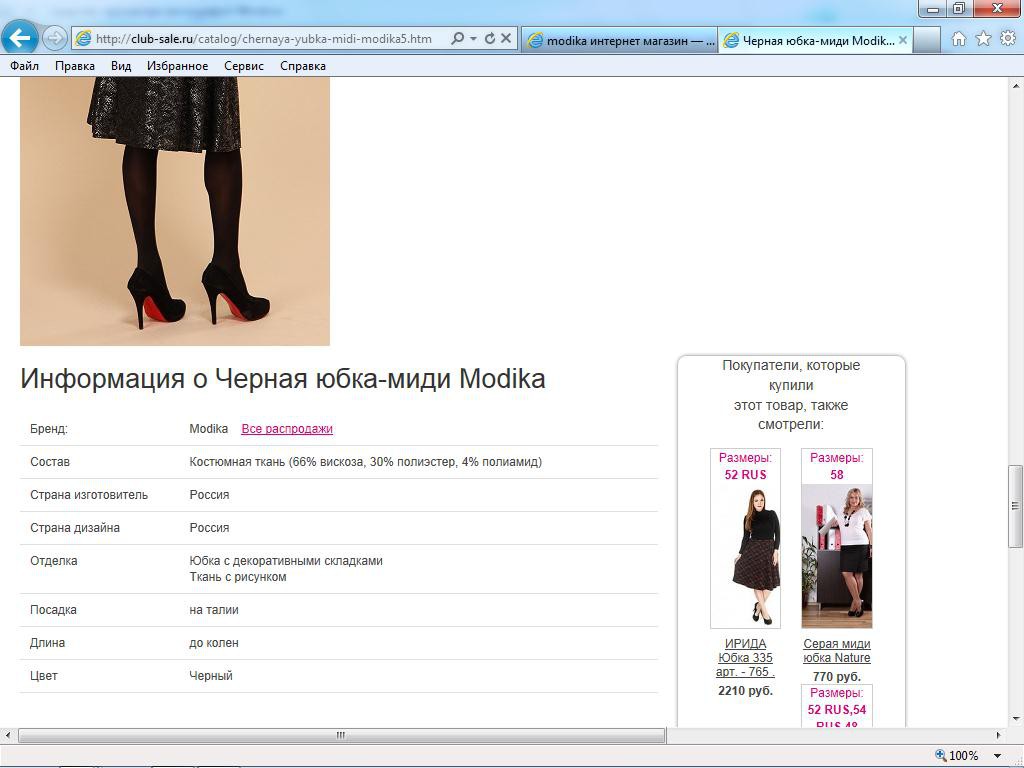Open the Favorites star icon
1024x768 pixels.
point(983,39)
